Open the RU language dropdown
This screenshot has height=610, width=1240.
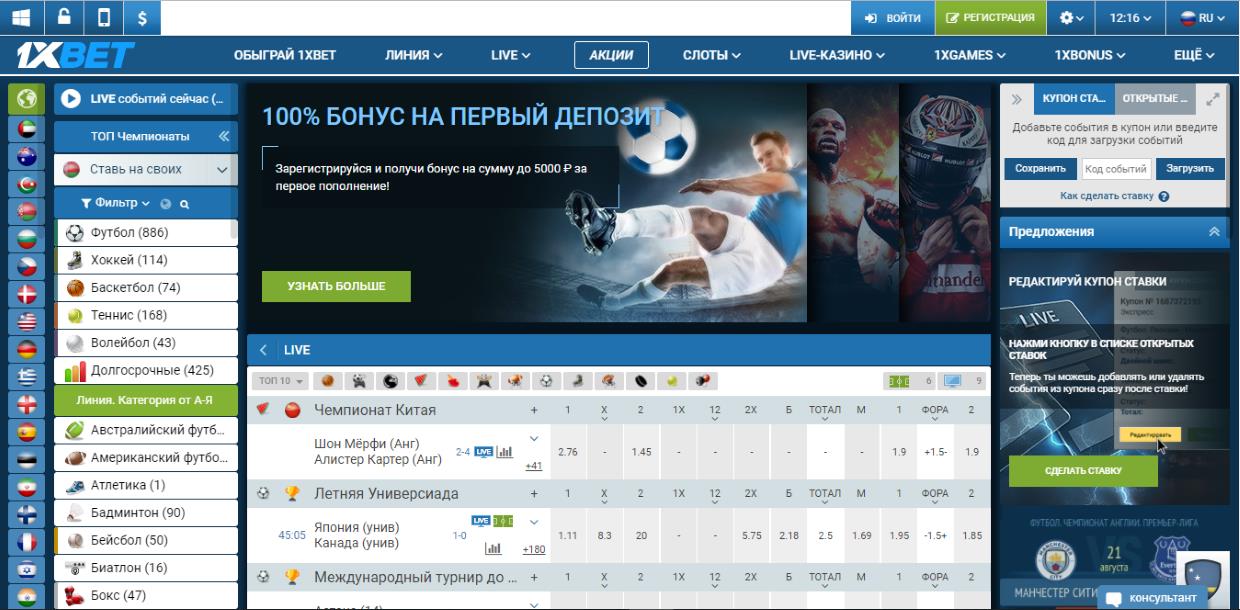[1203, 18]
